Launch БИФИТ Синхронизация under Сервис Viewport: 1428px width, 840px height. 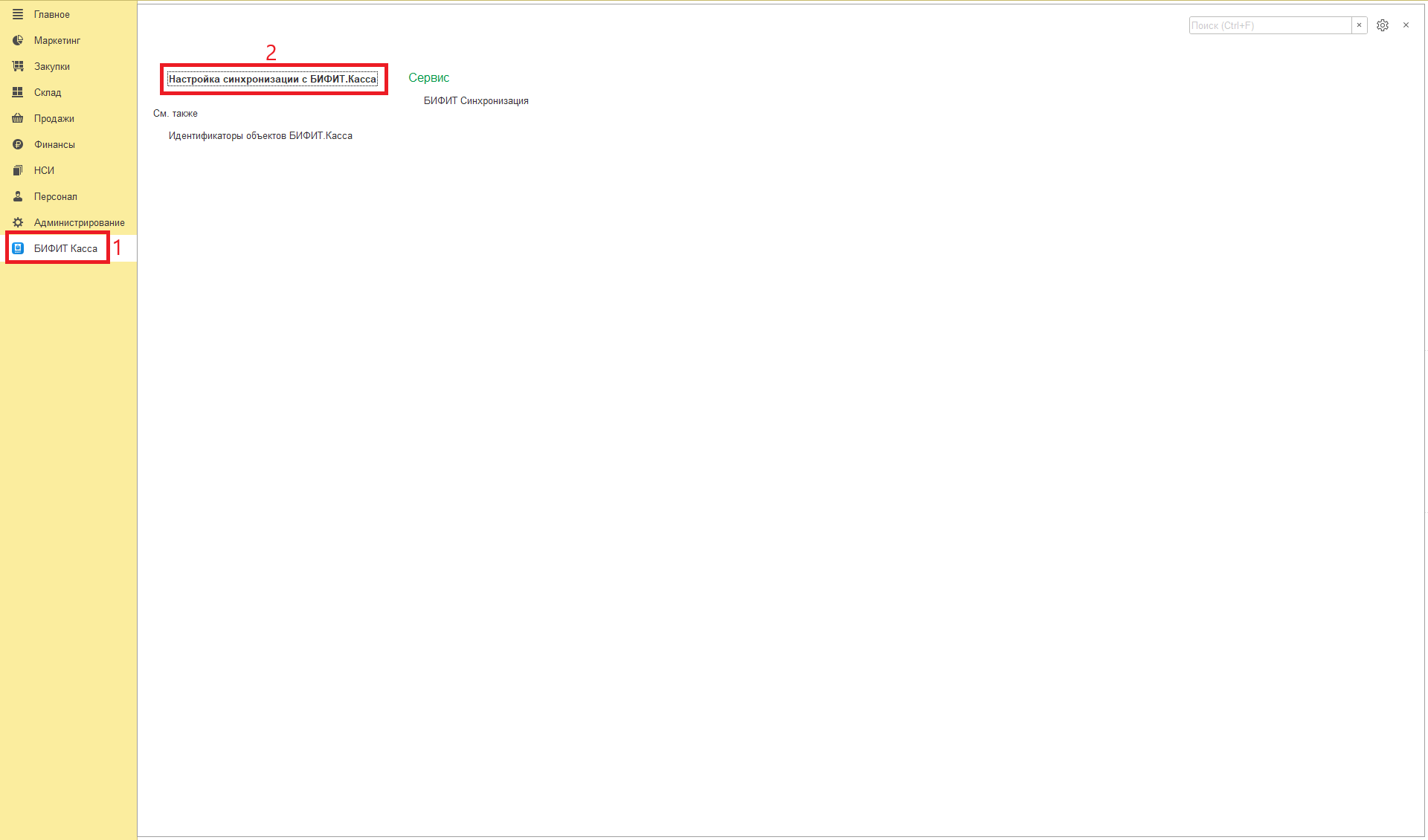pos(476,101)
